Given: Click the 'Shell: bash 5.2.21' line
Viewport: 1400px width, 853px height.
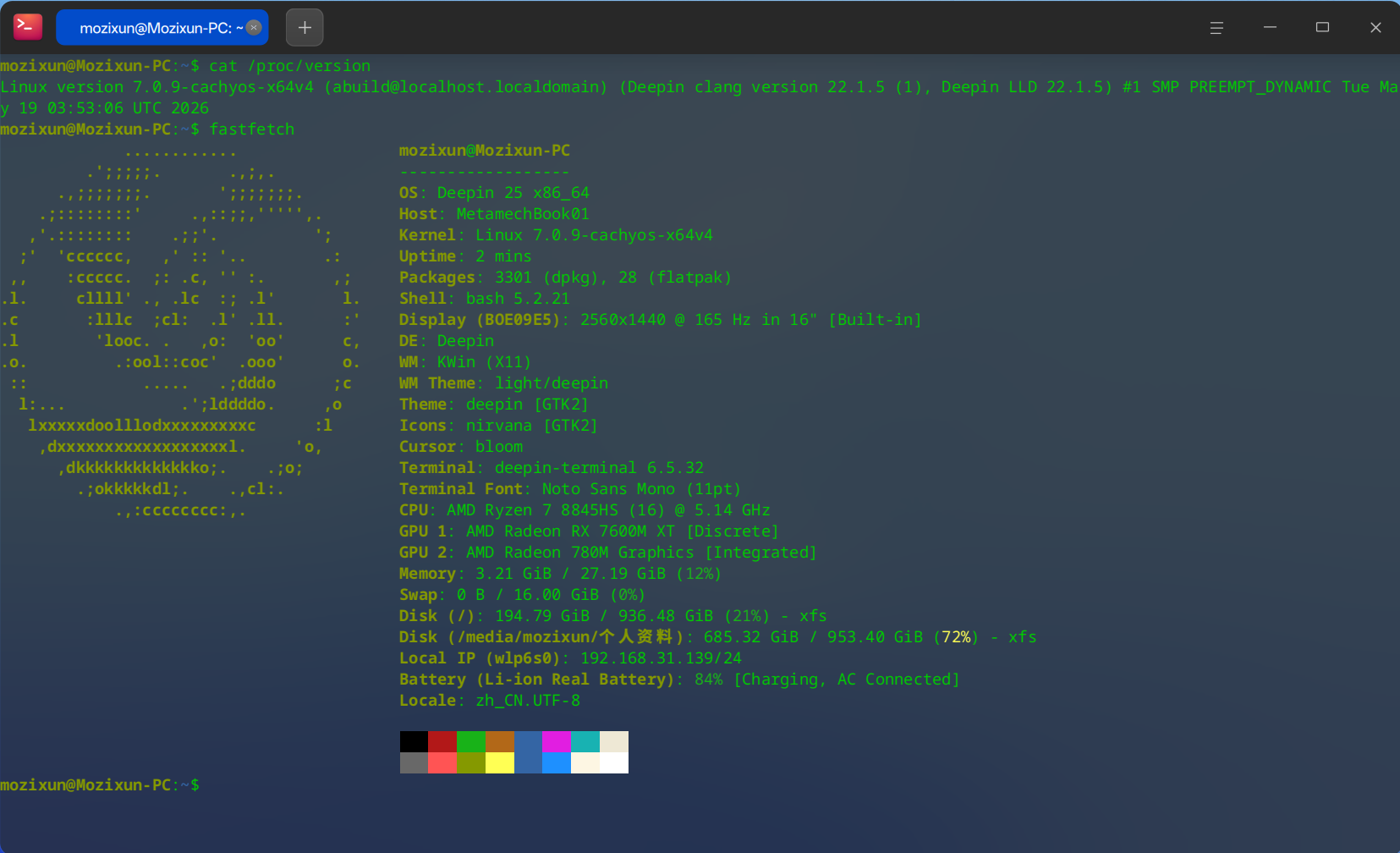Looking at the screenshot, I should pos(485,299).
